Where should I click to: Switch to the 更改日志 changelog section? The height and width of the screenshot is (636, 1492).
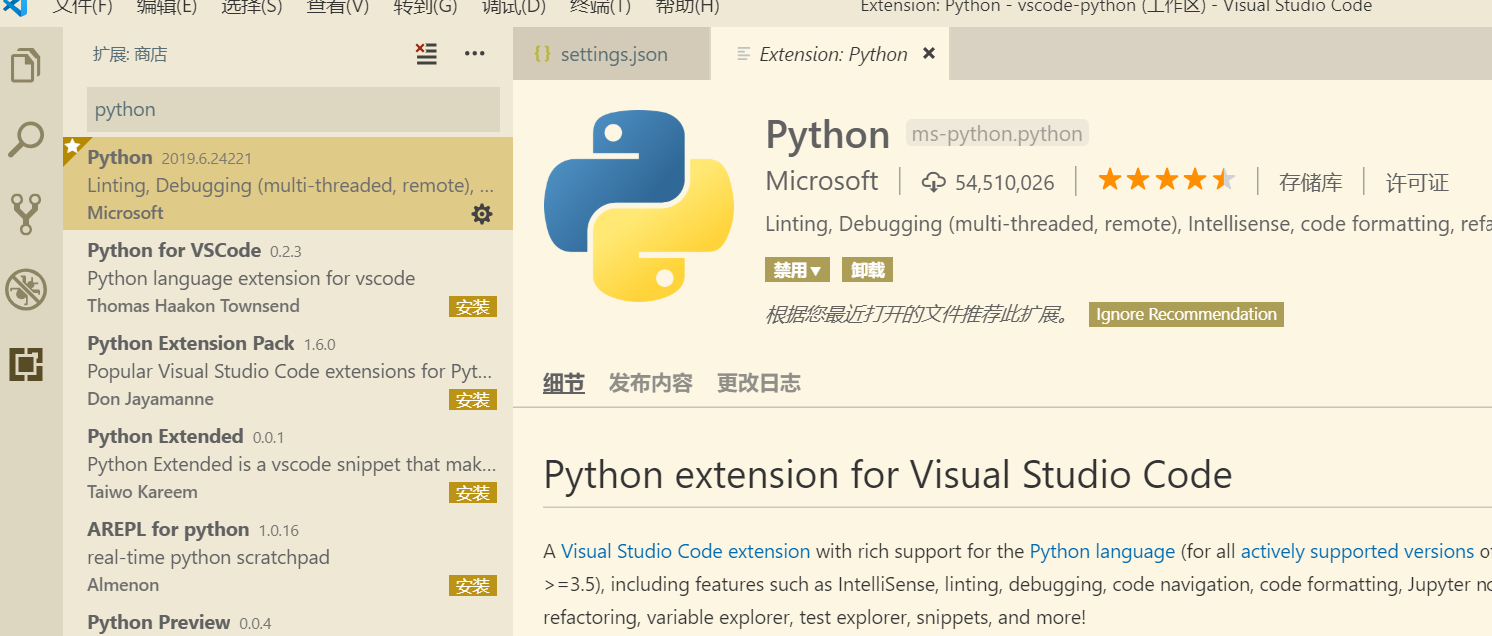(758, 382)
